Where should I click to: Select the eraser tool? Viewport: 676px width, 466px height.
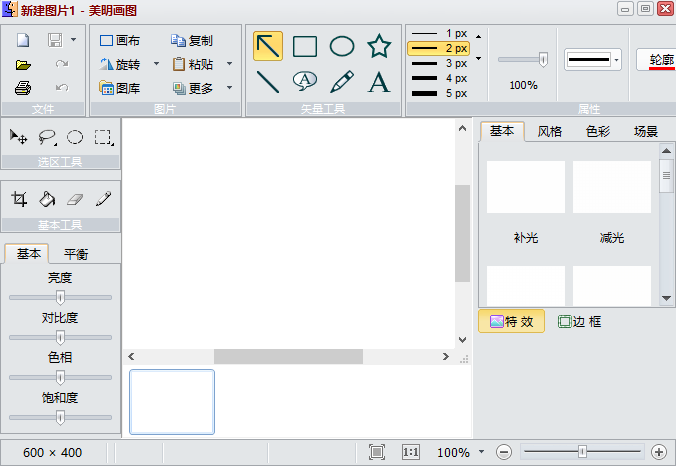coord(75,199)
